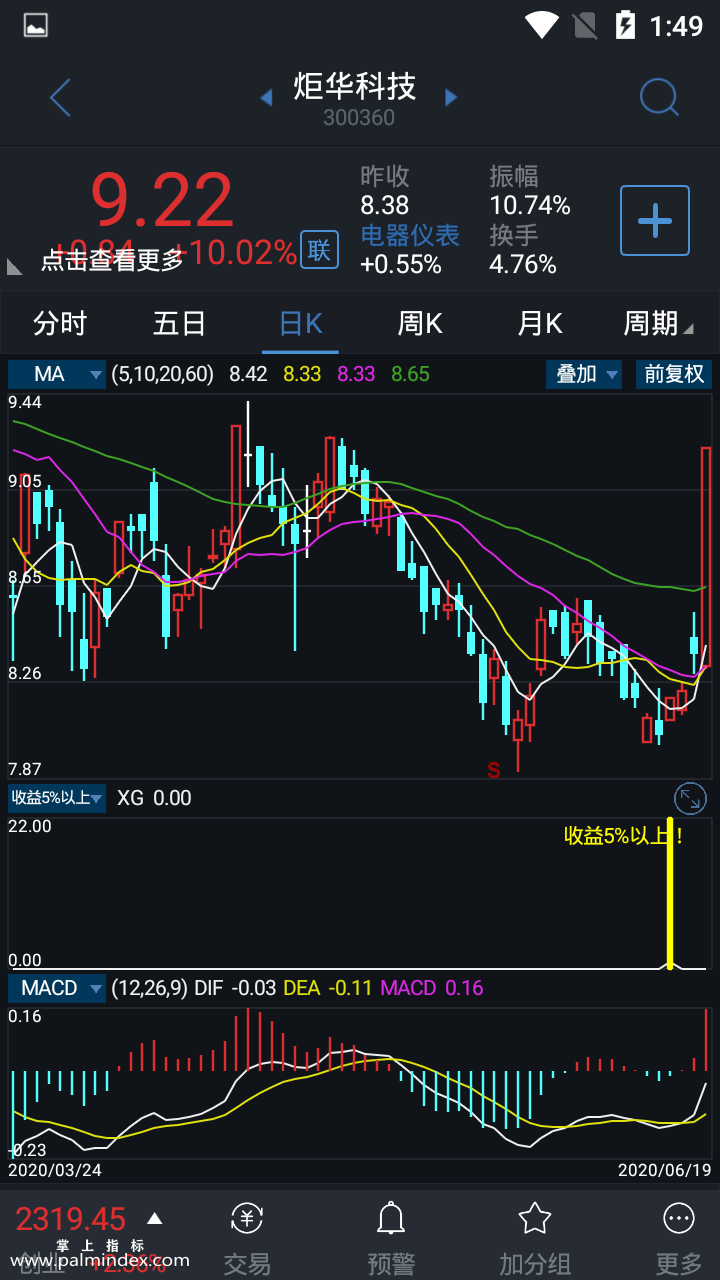Open the MA indicator dropdown
This screenshot has height=1280, width=720.
pyautogui.click(x=57, y=374)
